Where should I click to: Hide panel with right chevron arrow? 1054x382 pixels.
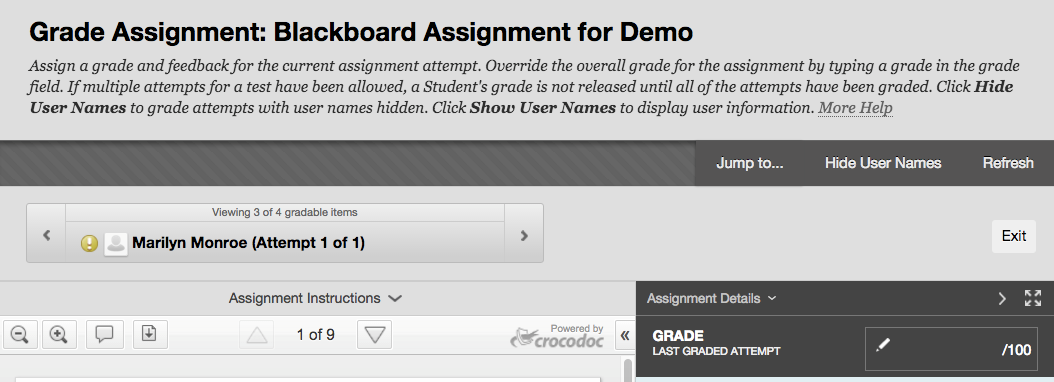(x=1002, y=298)
